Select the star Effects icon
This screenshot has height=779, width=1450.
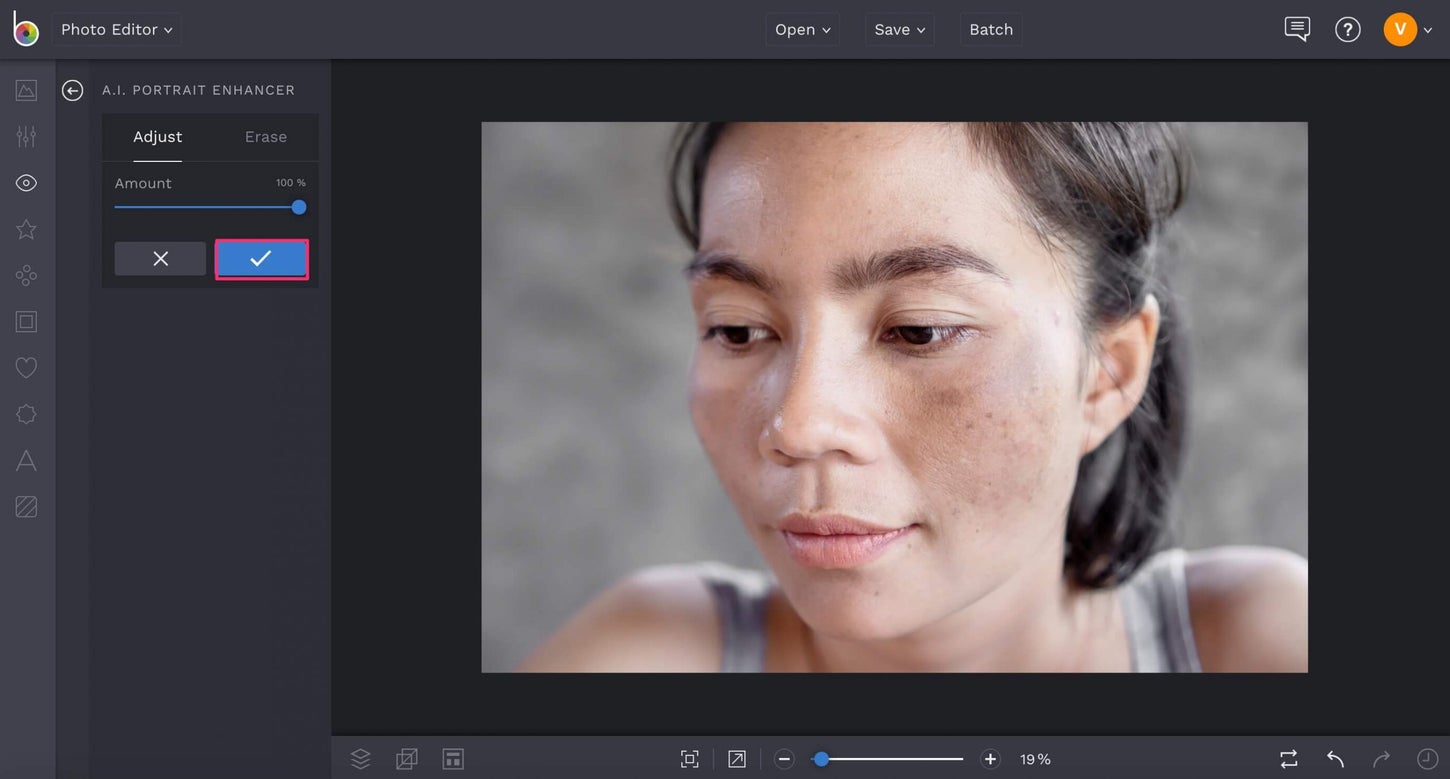tap(26, 227)
